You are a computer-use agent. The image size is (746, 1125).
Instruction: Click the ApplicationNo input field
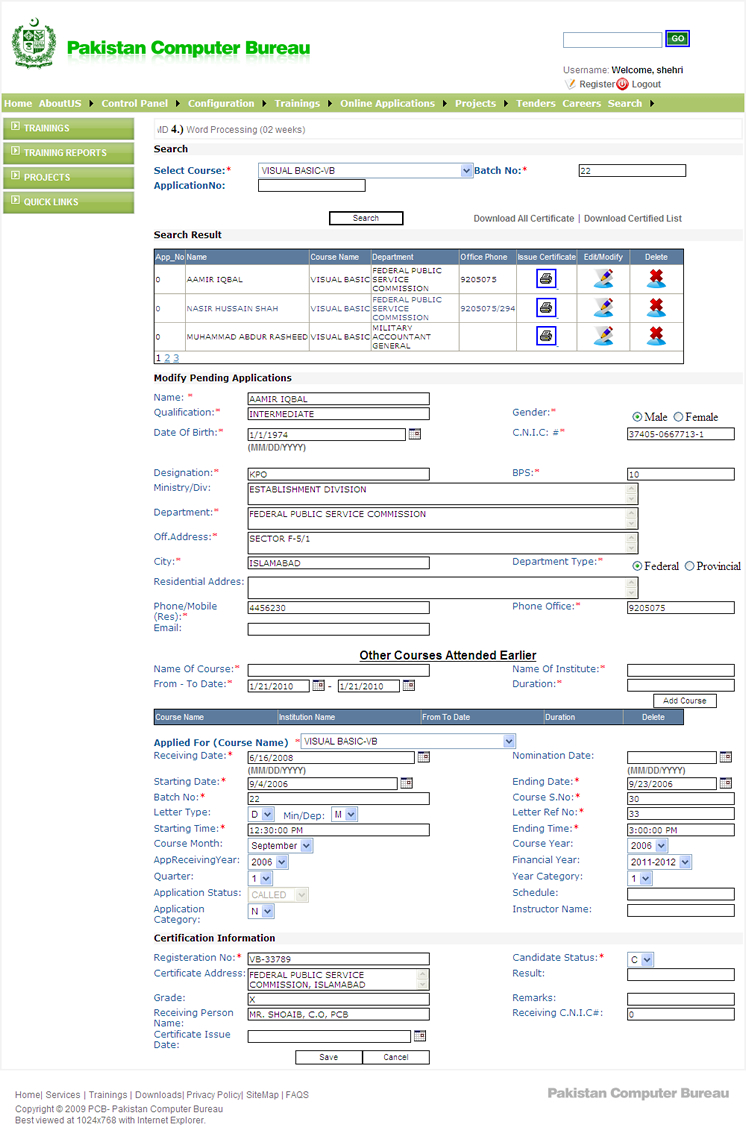(311, 186)
